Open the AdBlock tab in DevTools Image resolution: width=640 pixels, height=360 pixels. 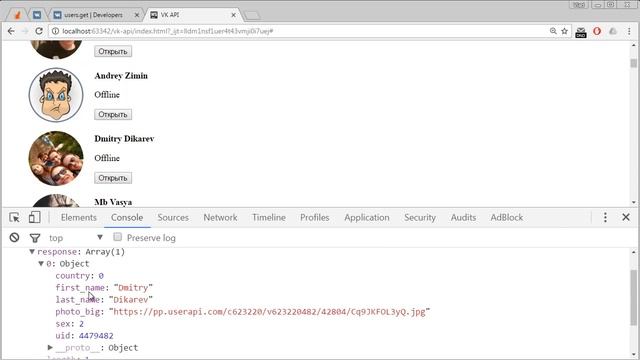click(x=507, y=218)
